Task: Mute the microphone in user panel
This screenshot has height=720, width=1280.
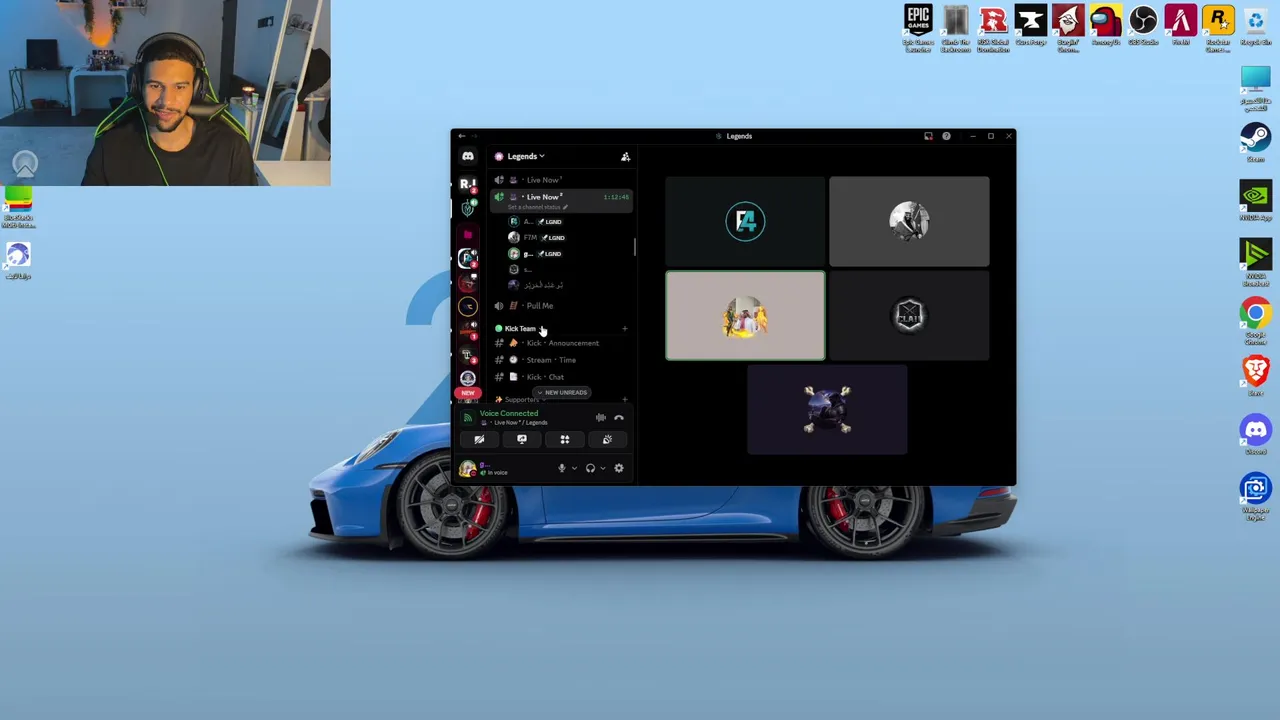Action: click(562, 468)
